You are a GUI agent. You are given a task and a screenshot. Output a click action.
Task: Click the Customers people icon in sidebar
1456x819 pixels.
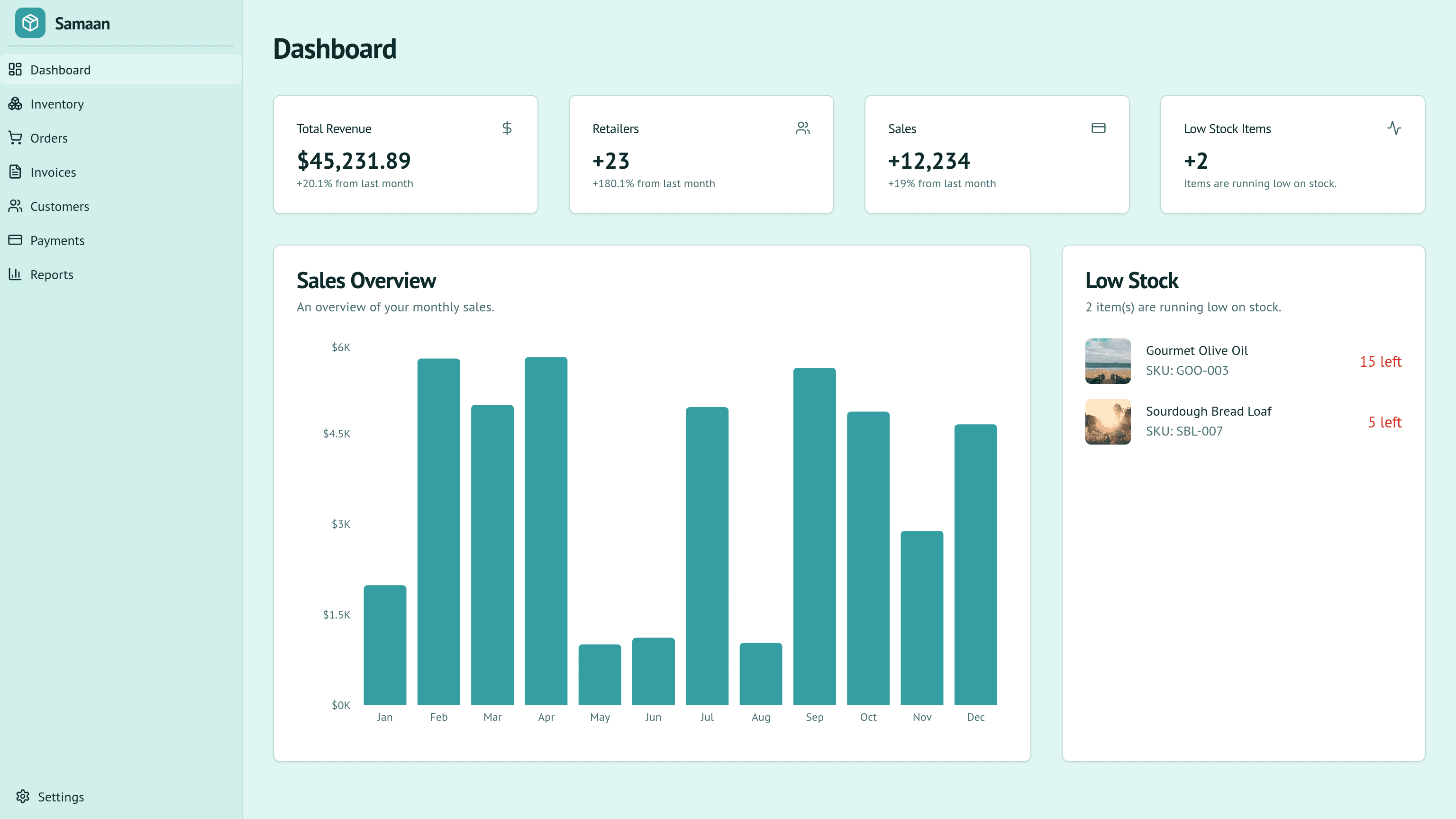coord(15,206)
